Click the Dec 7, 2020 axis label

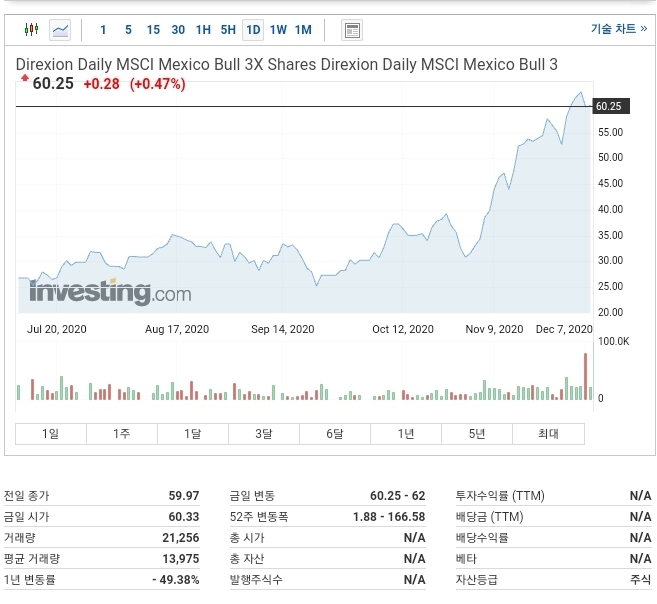pyautogui.click(x=564, y=329)
